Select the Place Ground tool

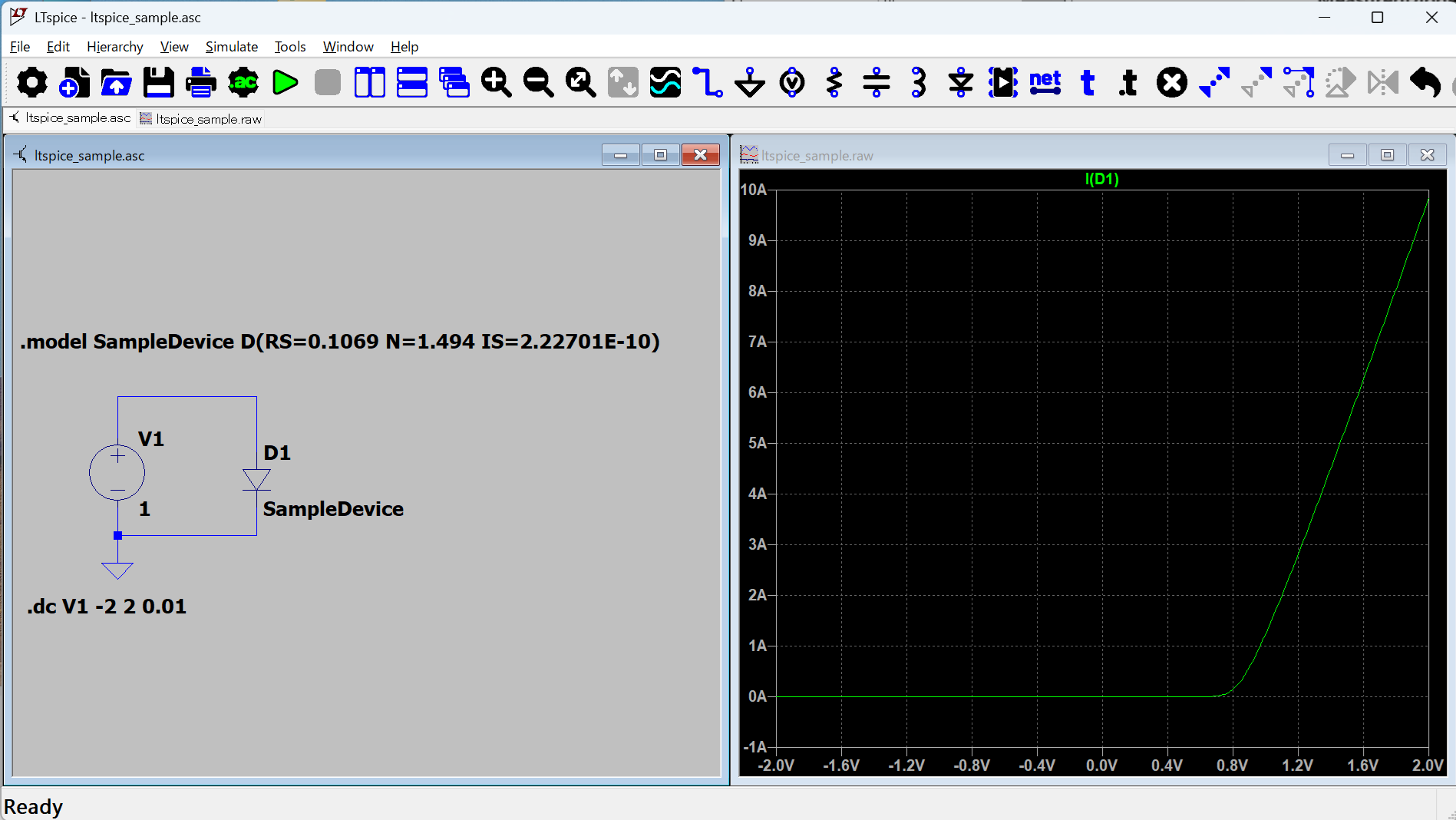click(749, 83)
